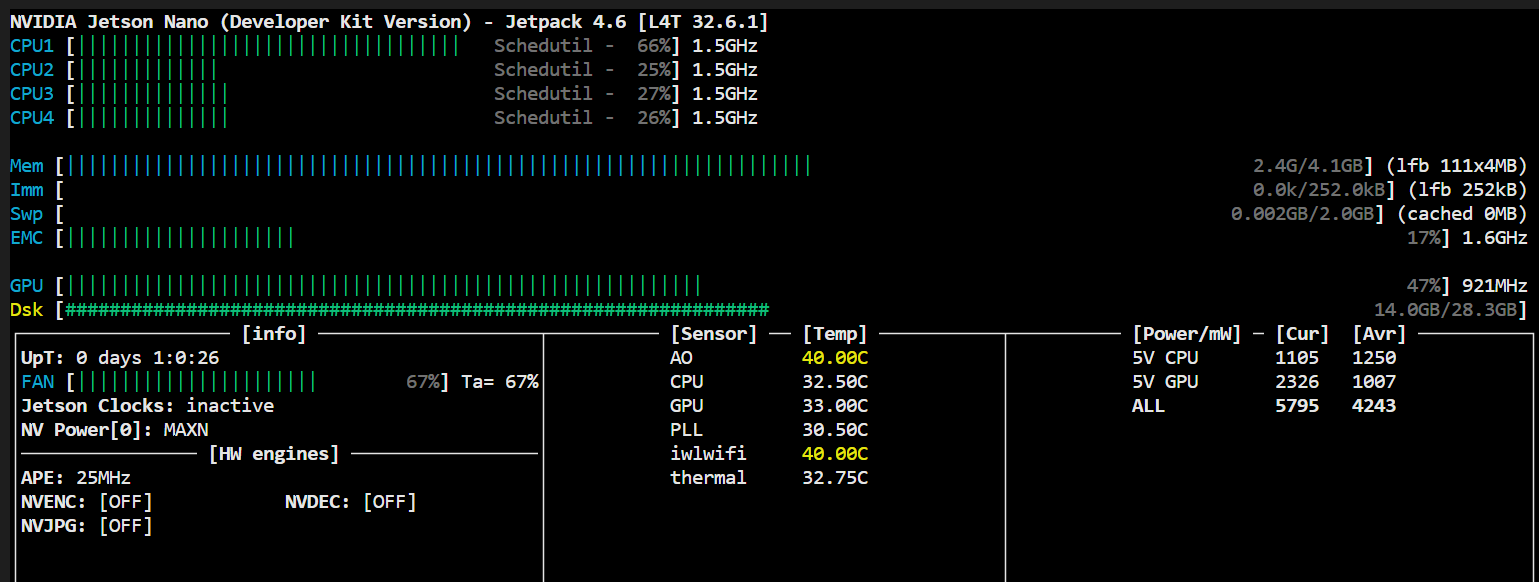Click the 'NVJPG: [OFF]' status

click(x=87, y=526)
